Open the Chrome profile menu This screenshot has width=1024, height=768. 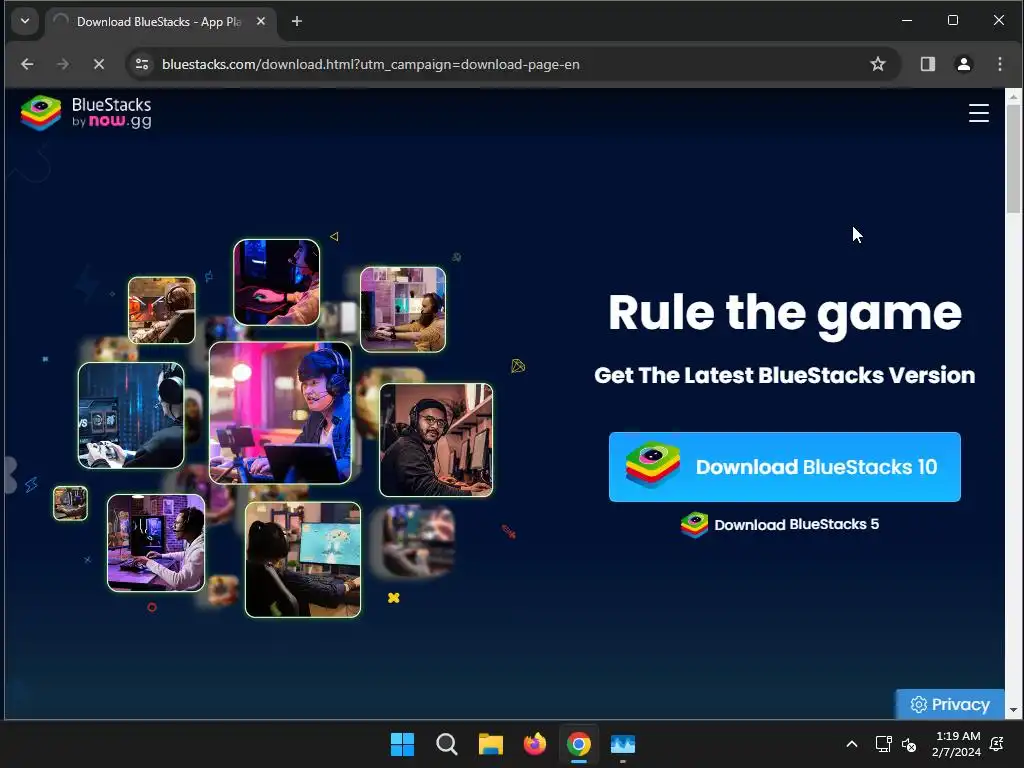[x=963, y=64]
